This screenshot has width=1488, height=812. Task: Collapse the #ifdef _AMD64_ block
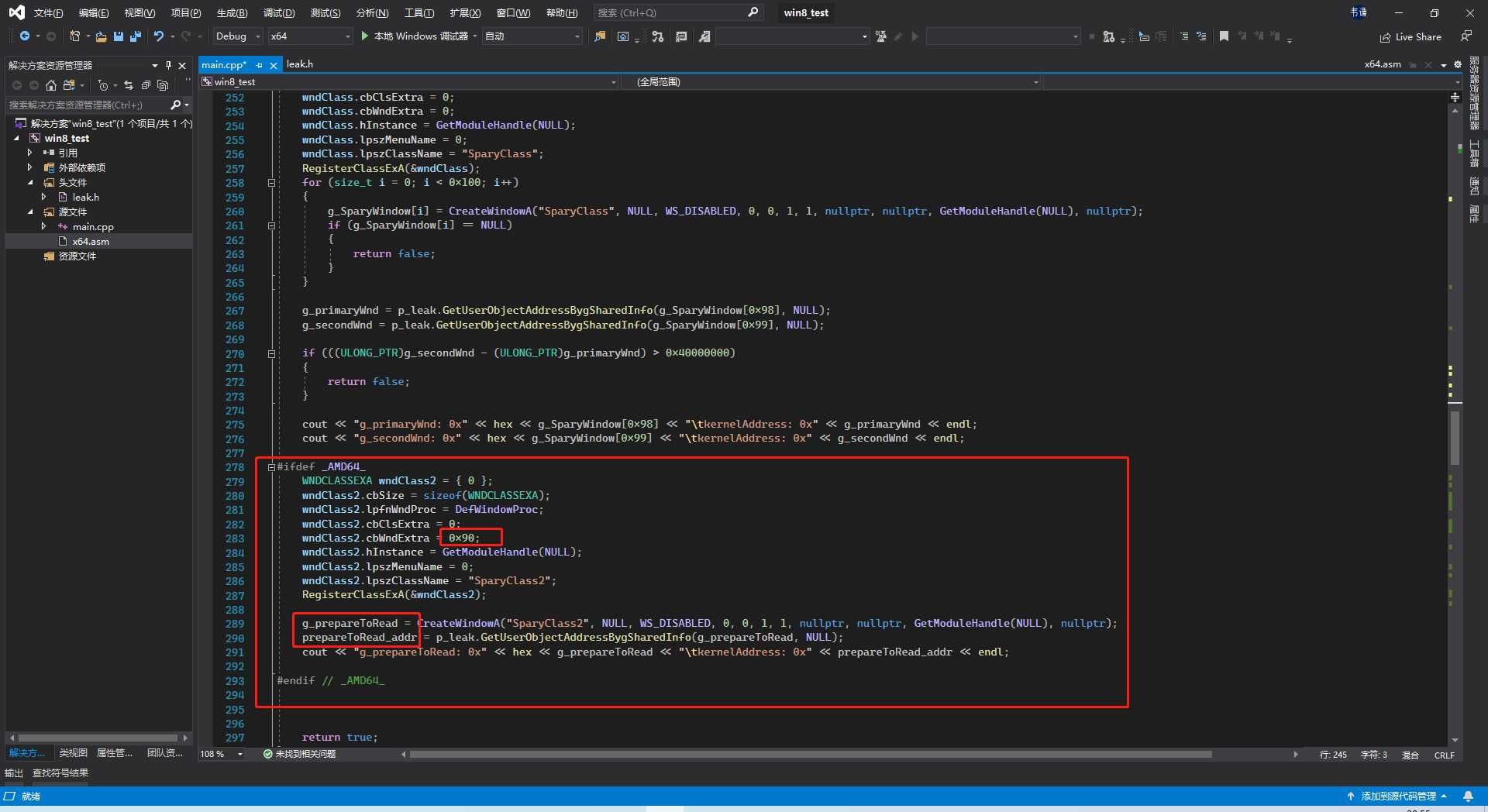coord(271,467)
